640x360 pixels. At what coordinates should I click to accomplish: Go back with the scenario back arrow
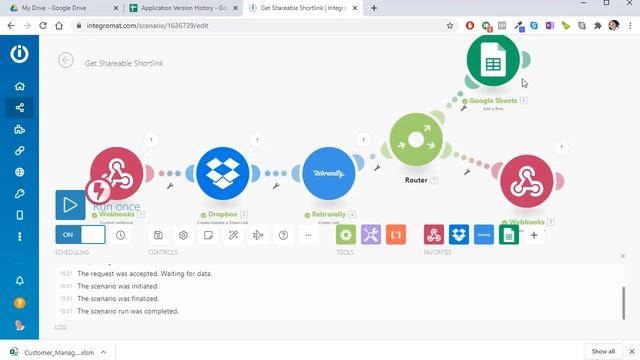pyautogui.click(x=66, y=60)
